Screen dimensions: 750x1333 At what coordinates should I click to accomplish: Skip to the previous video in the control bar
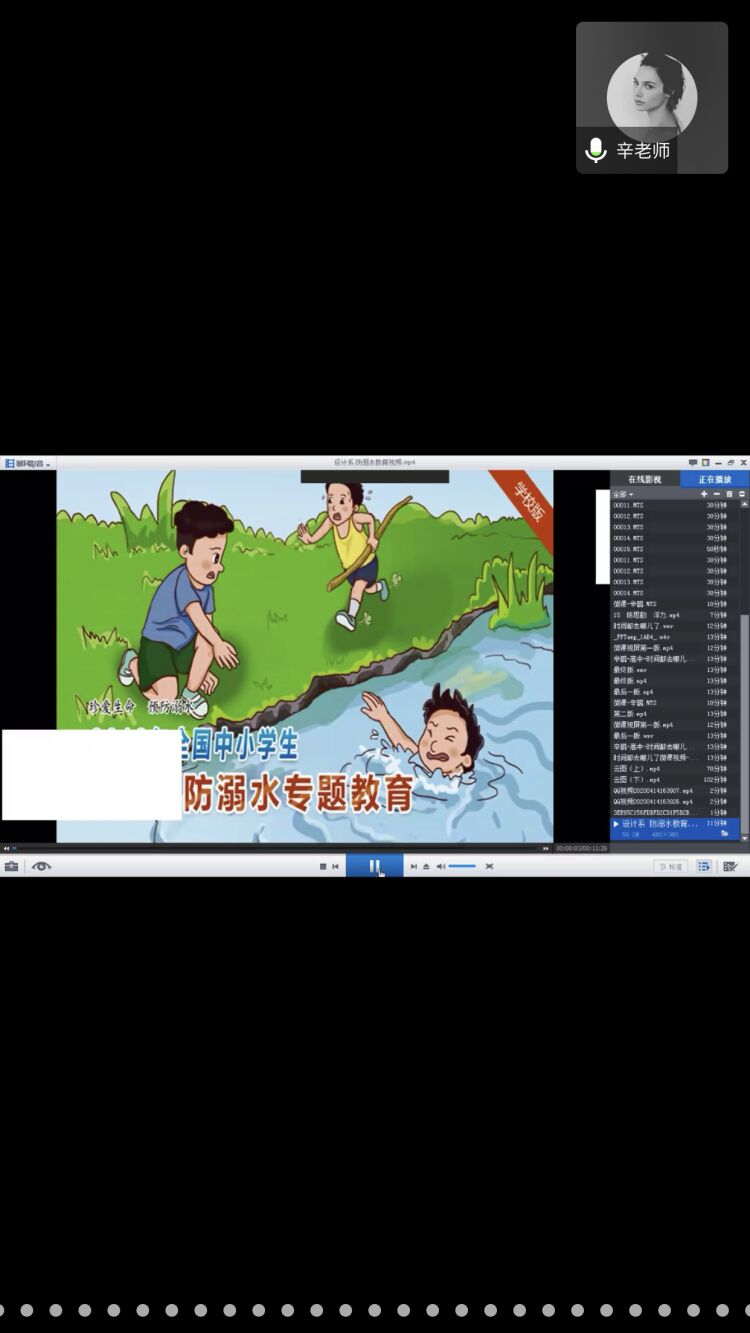(x=335, y=866)
